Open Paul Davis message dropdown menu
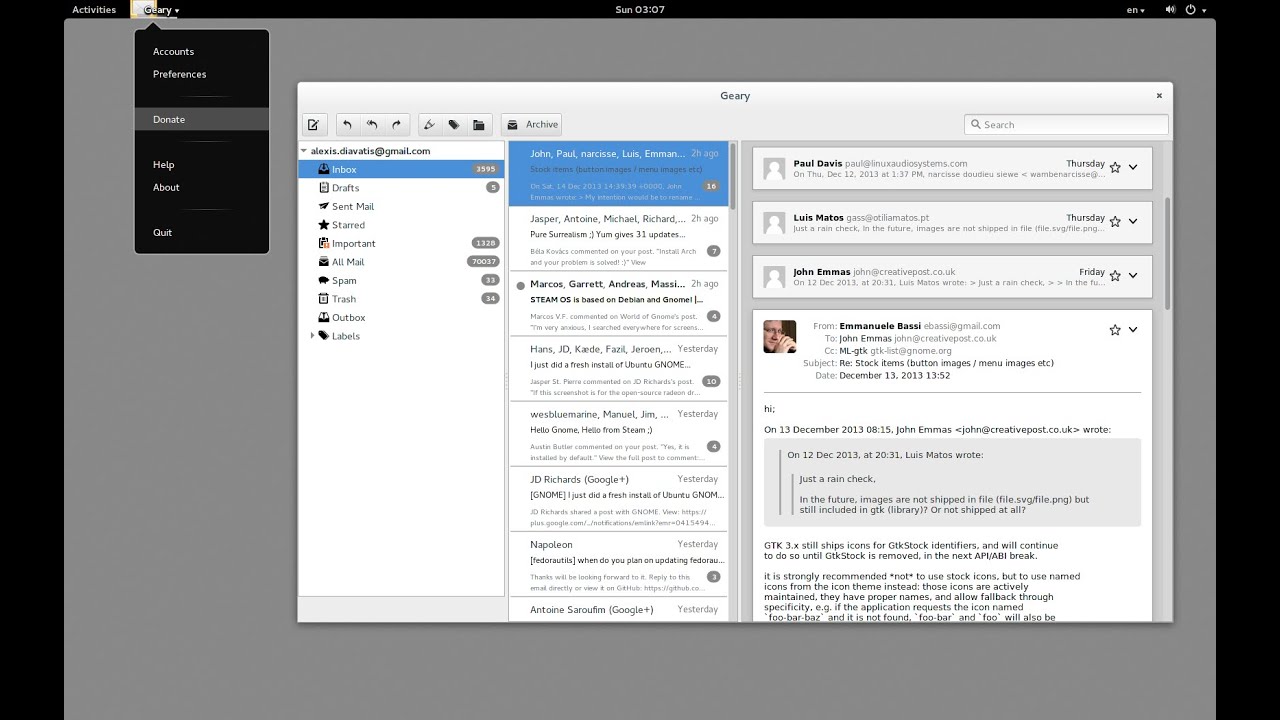Viewport: 1280px width, 720px height. pyautogui.click(x=1133, y=167)
